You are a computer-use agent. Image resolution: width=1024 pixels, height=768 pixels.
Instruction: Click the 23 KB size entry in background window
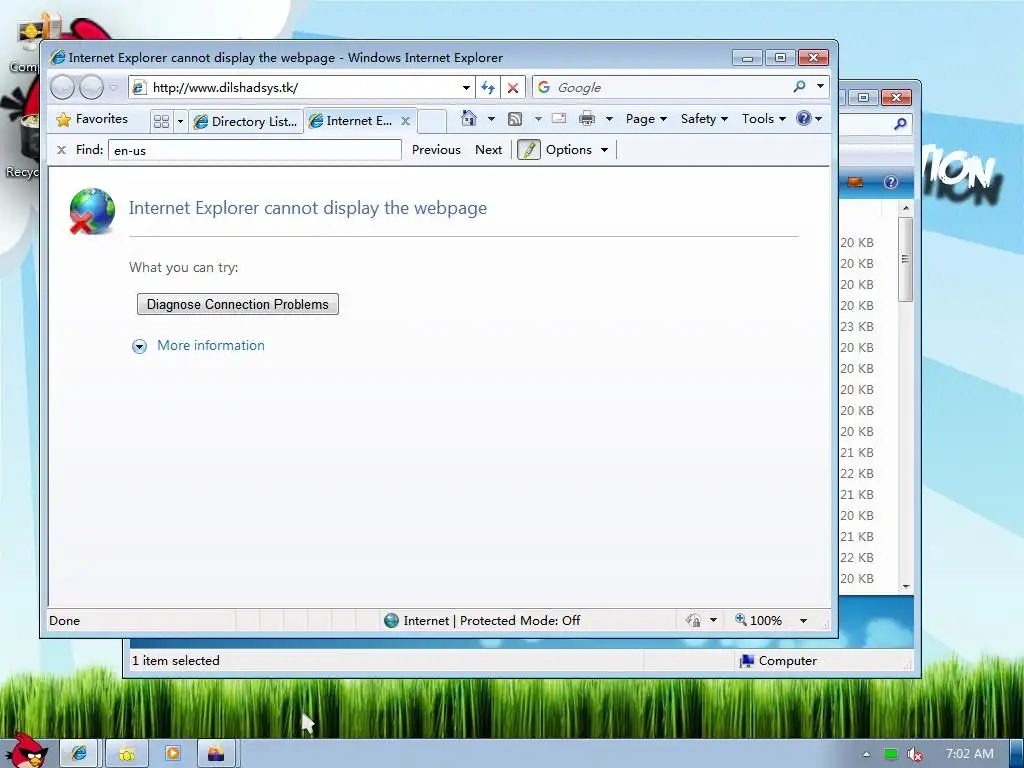(857, 327)
